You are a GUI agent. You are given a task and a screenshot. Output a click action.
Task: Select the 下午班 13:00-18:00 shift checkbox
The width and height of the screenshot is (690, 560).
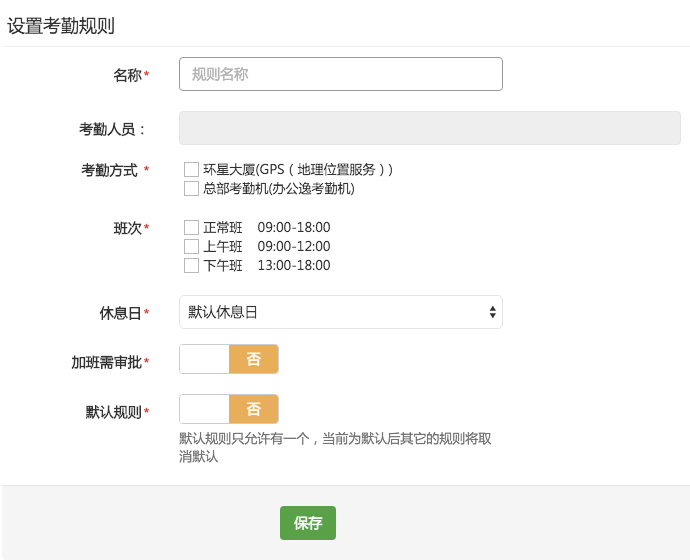(191, 265)
